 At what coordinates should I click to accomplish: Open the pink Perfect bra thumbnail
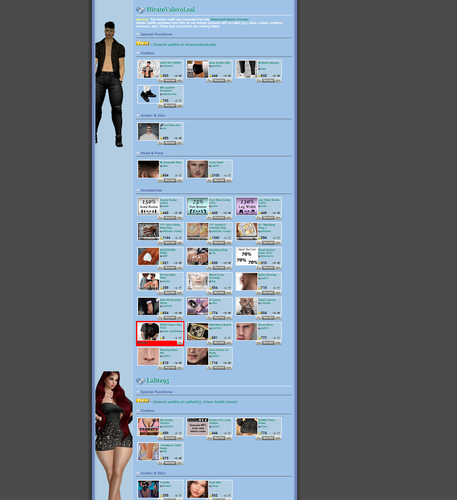(148, 427)
